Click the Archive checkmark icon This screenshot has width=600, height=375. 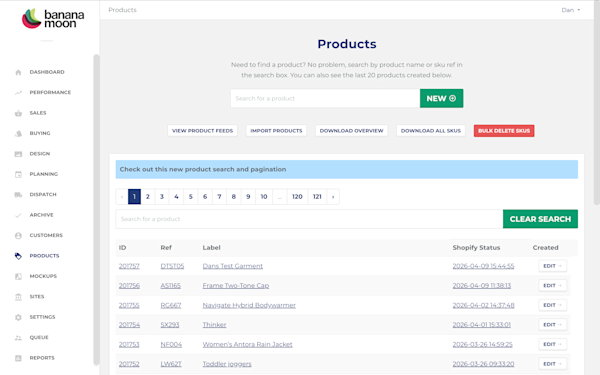point(18,215)
